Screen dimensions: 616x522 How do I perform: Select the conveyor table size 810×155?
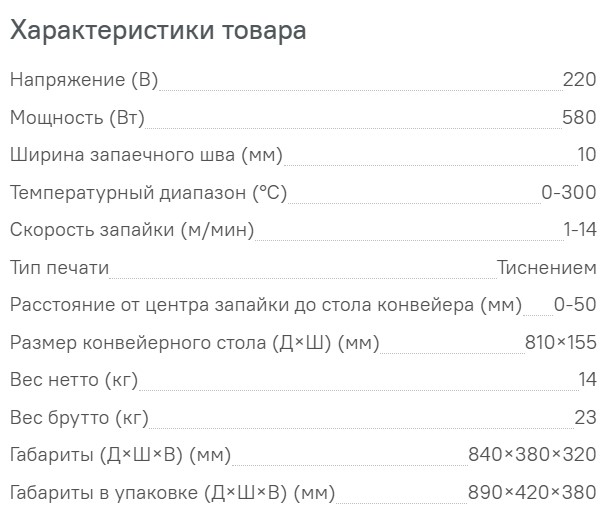coord(560,343)
